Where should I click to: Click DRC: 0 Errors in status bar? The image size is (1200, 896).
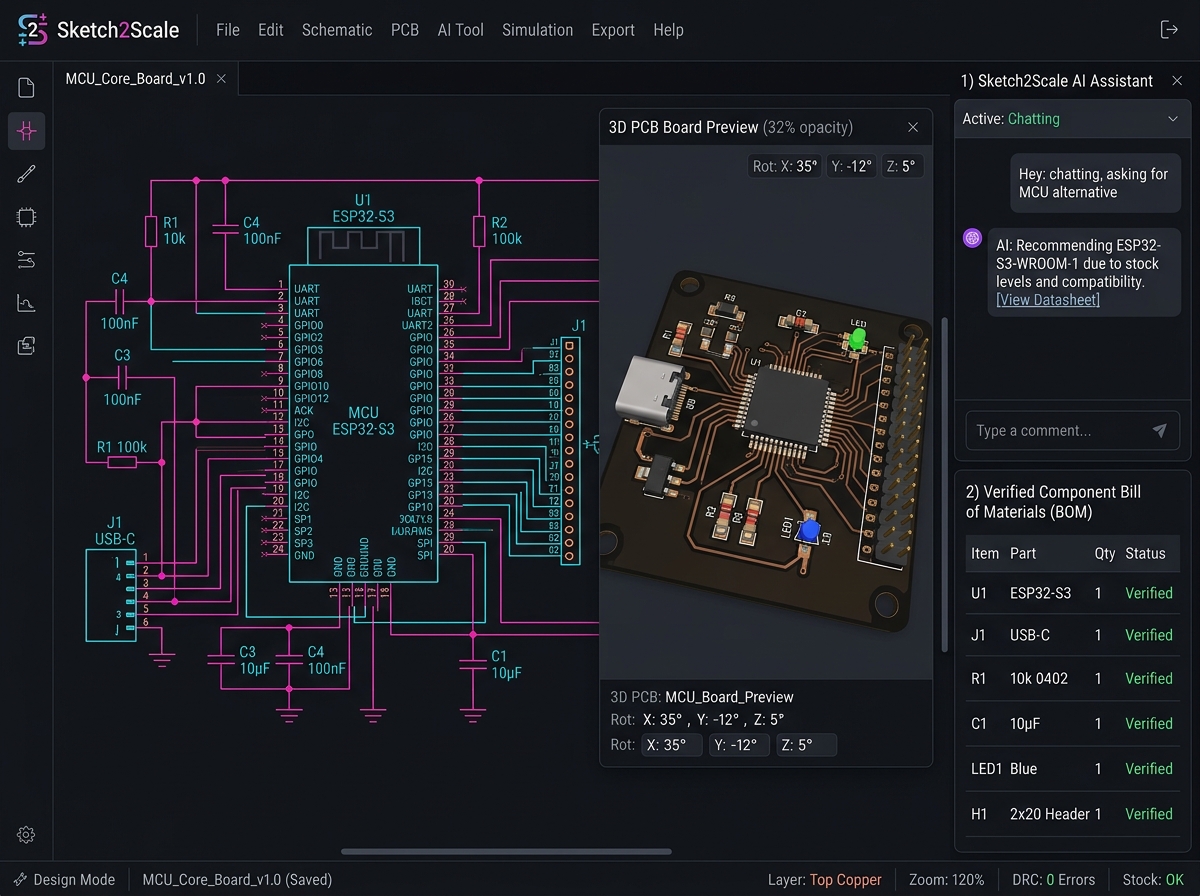1054,880
